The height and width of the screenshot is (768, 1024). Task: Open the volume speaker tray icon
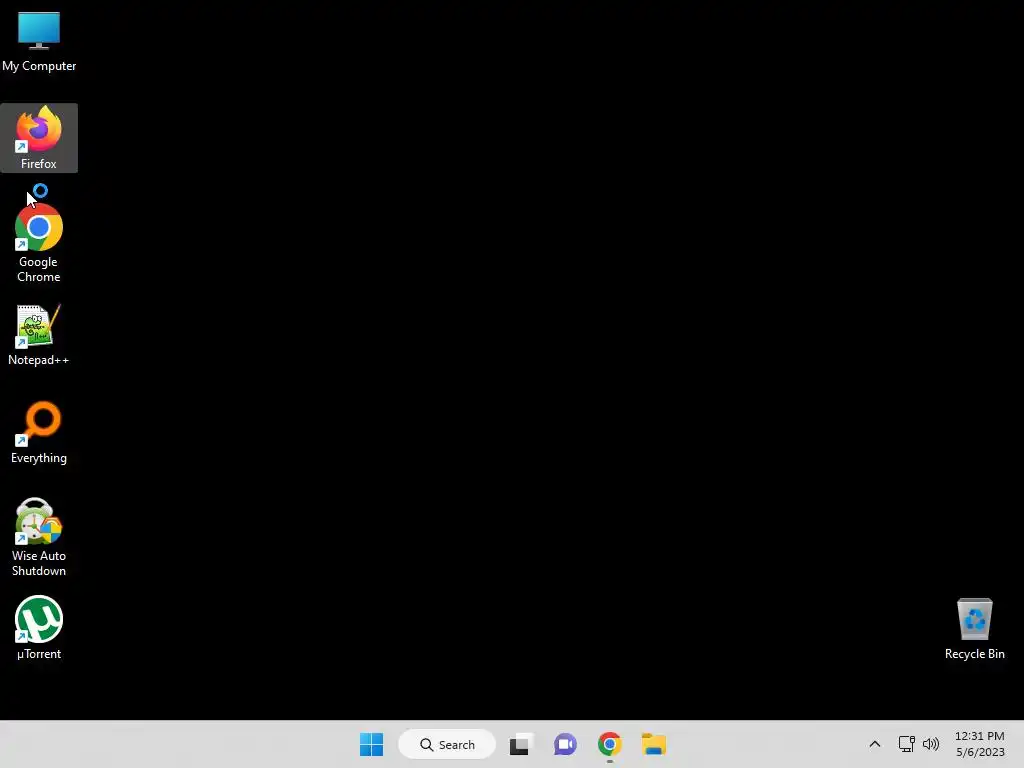click(x=931, y=744)
